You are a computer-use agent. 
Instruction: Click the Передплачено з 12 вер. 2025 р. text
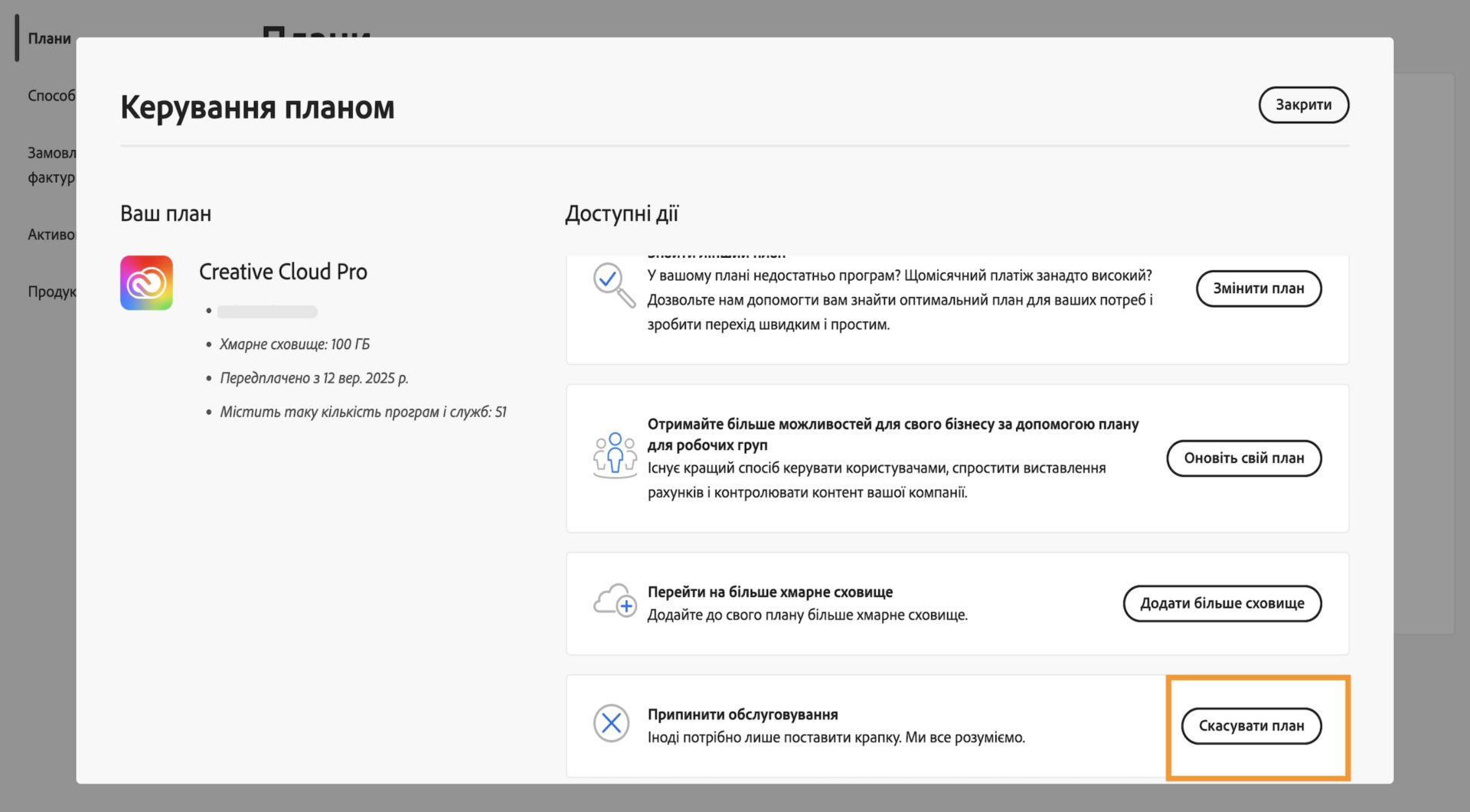(314, 377)
